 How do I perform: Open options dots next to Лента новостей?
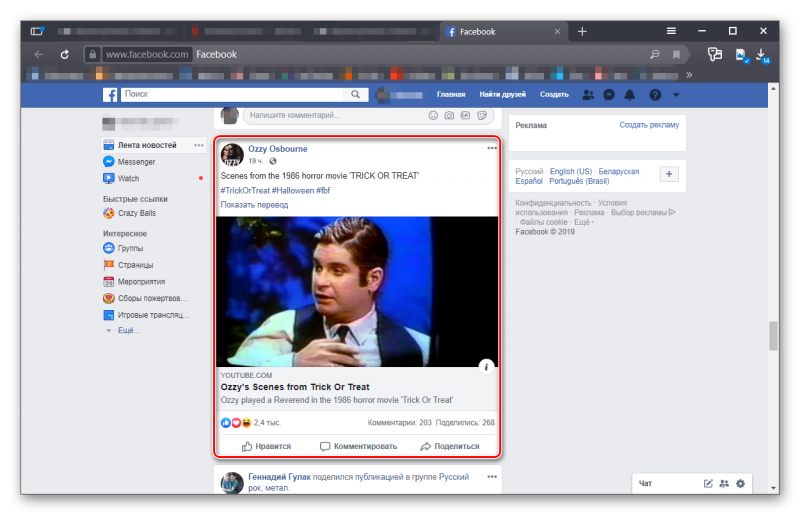[x=199, y=145]
